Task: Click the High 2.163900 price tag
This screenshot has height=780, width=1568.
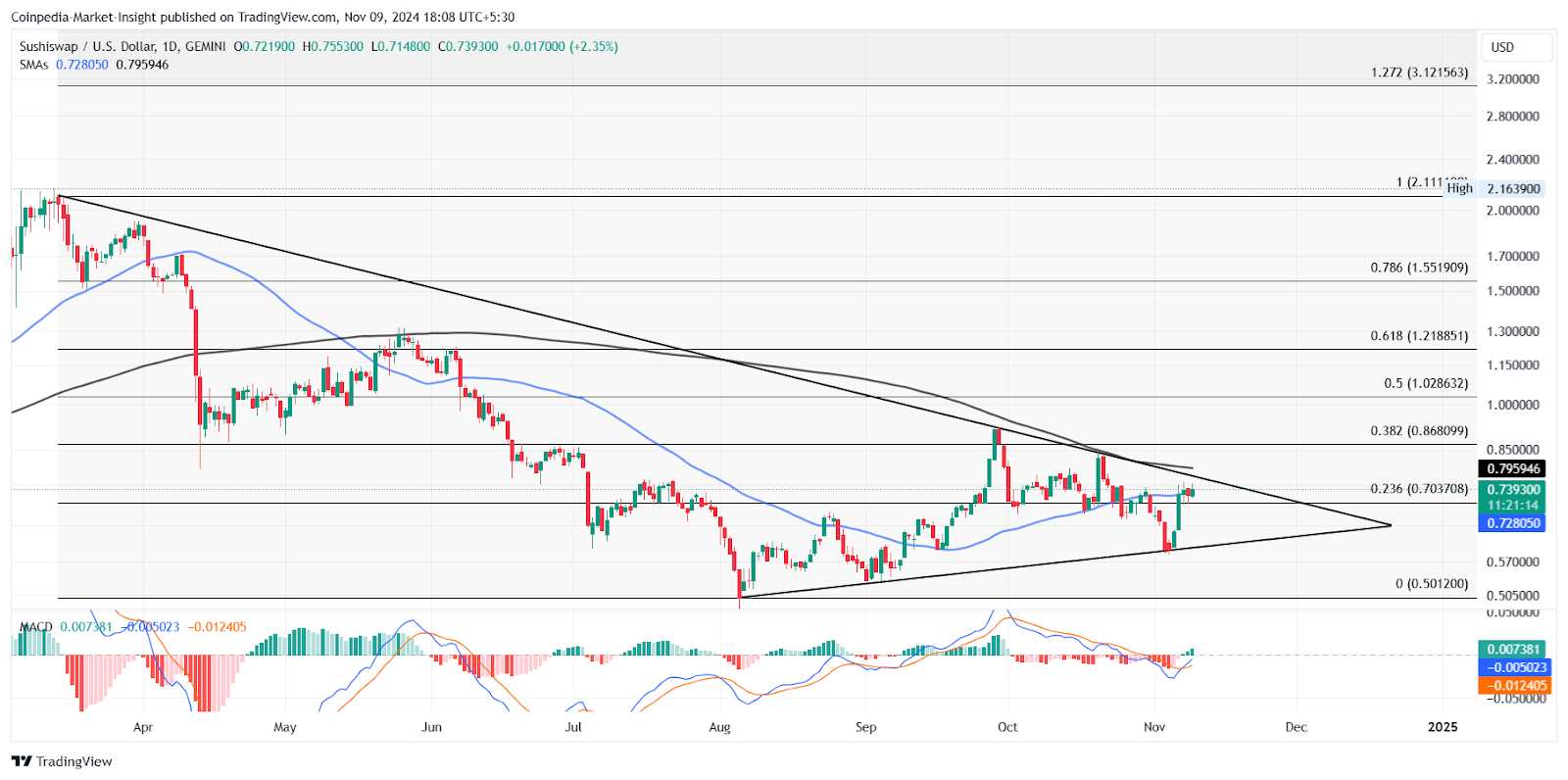Action: 1494,188
